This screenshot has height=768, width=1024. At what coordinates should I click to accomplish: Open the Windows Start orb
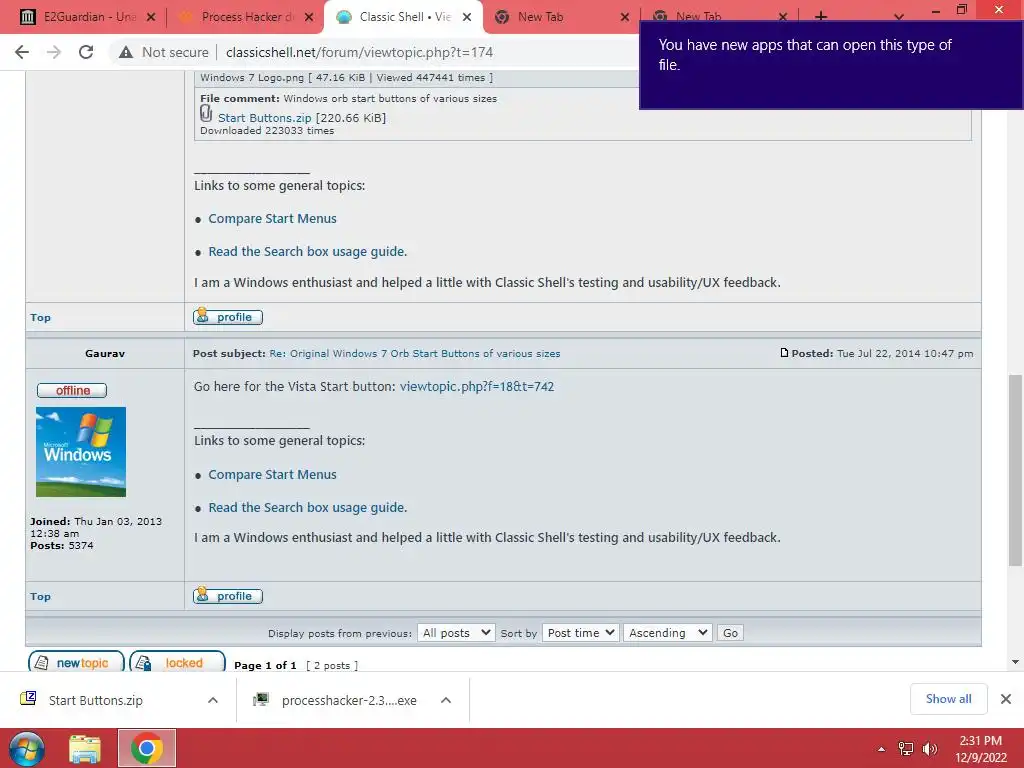point(27,748)
